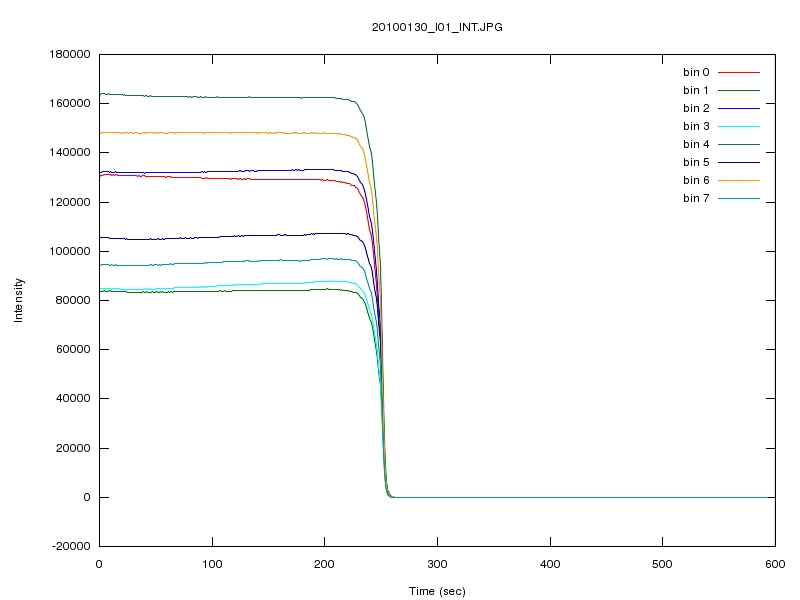Click the 600 x-axis tick label
The image size is (800, 600).
(x=775, y=564)
